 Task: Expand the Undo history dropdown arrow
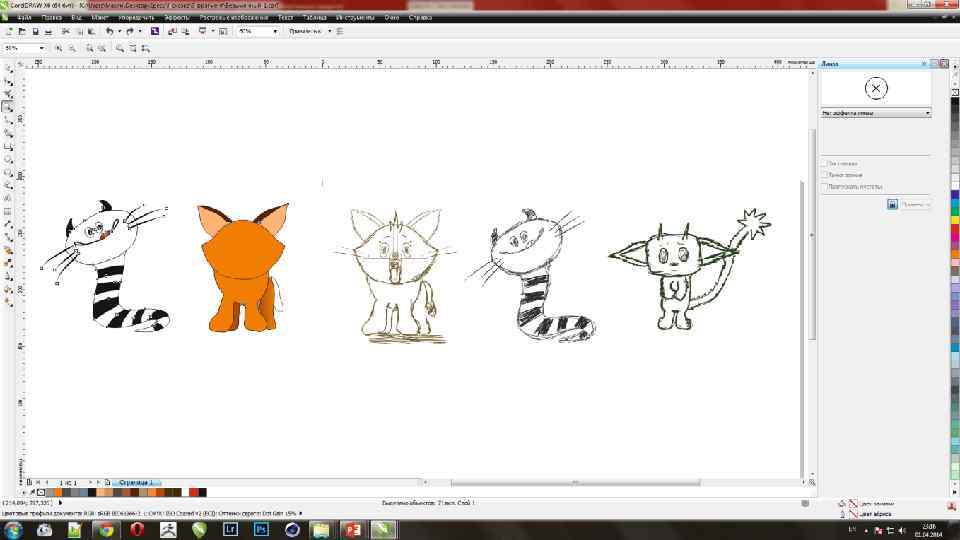click(119, 31)
